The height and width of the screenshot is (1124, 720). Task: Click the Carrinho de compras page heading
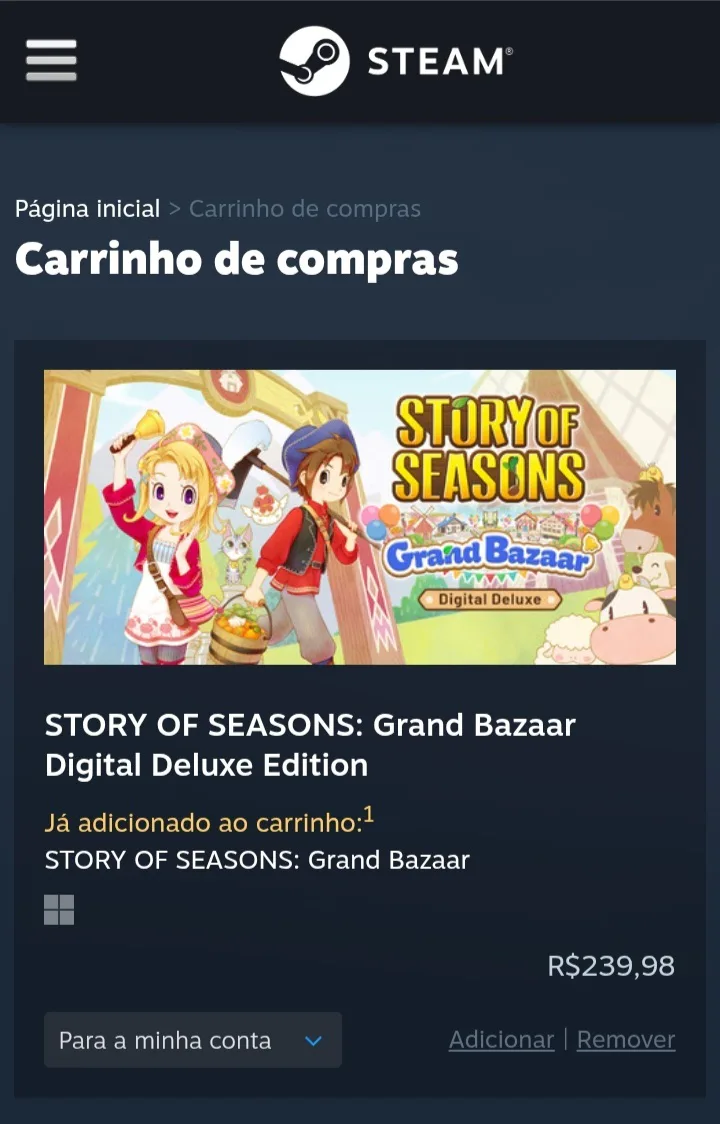237,259
